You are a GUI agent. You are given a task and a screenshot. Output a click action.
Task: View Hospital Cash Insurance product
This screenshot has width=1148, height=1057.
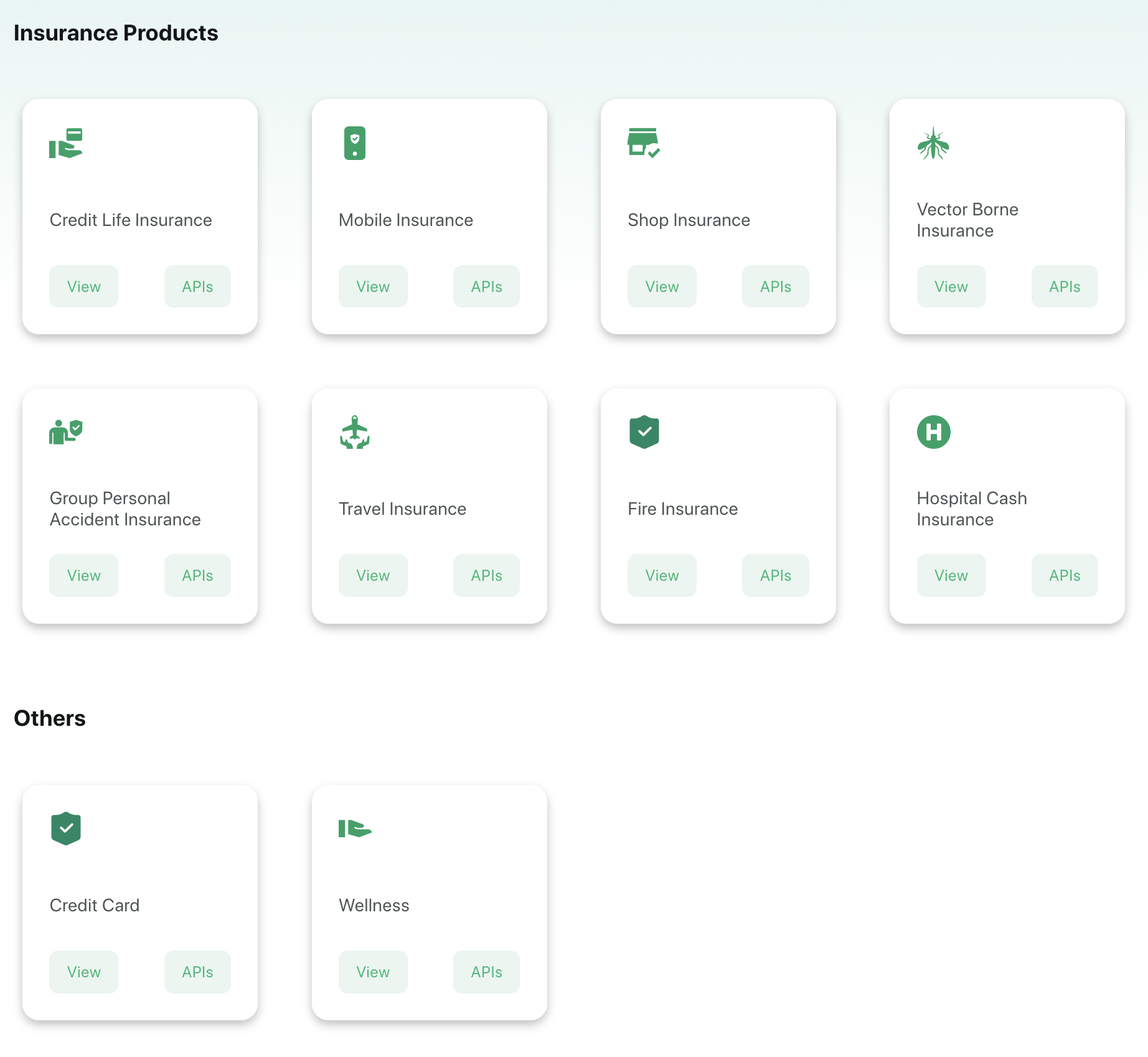pos(951,575)
